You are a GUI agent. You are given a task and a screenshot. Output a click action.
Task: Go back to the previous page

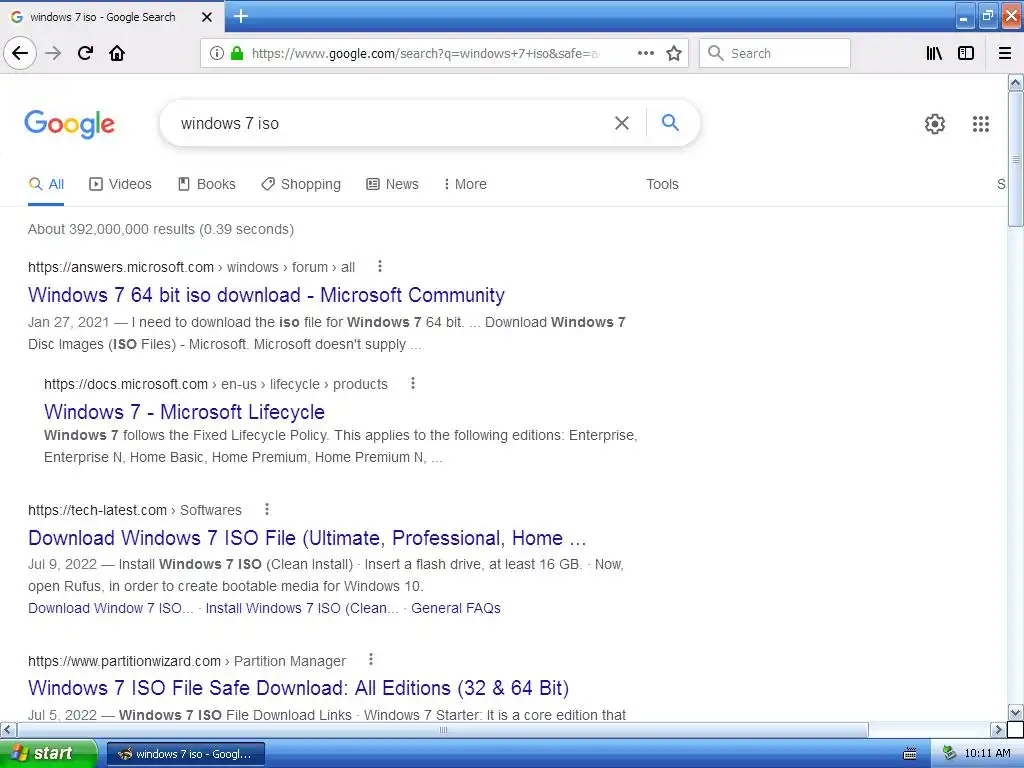pos(20,53)
